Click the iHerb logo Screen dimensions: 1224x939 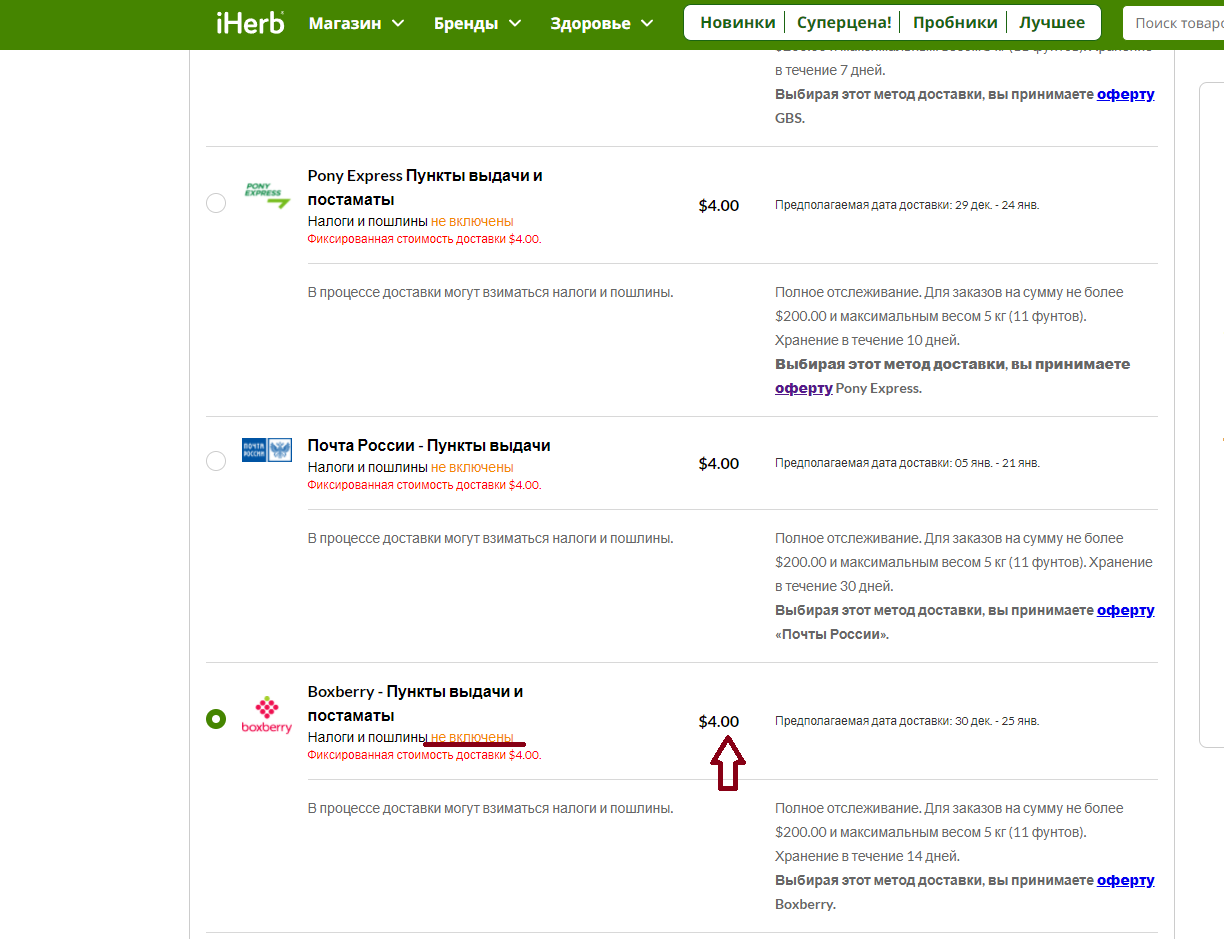pos(250,22)
